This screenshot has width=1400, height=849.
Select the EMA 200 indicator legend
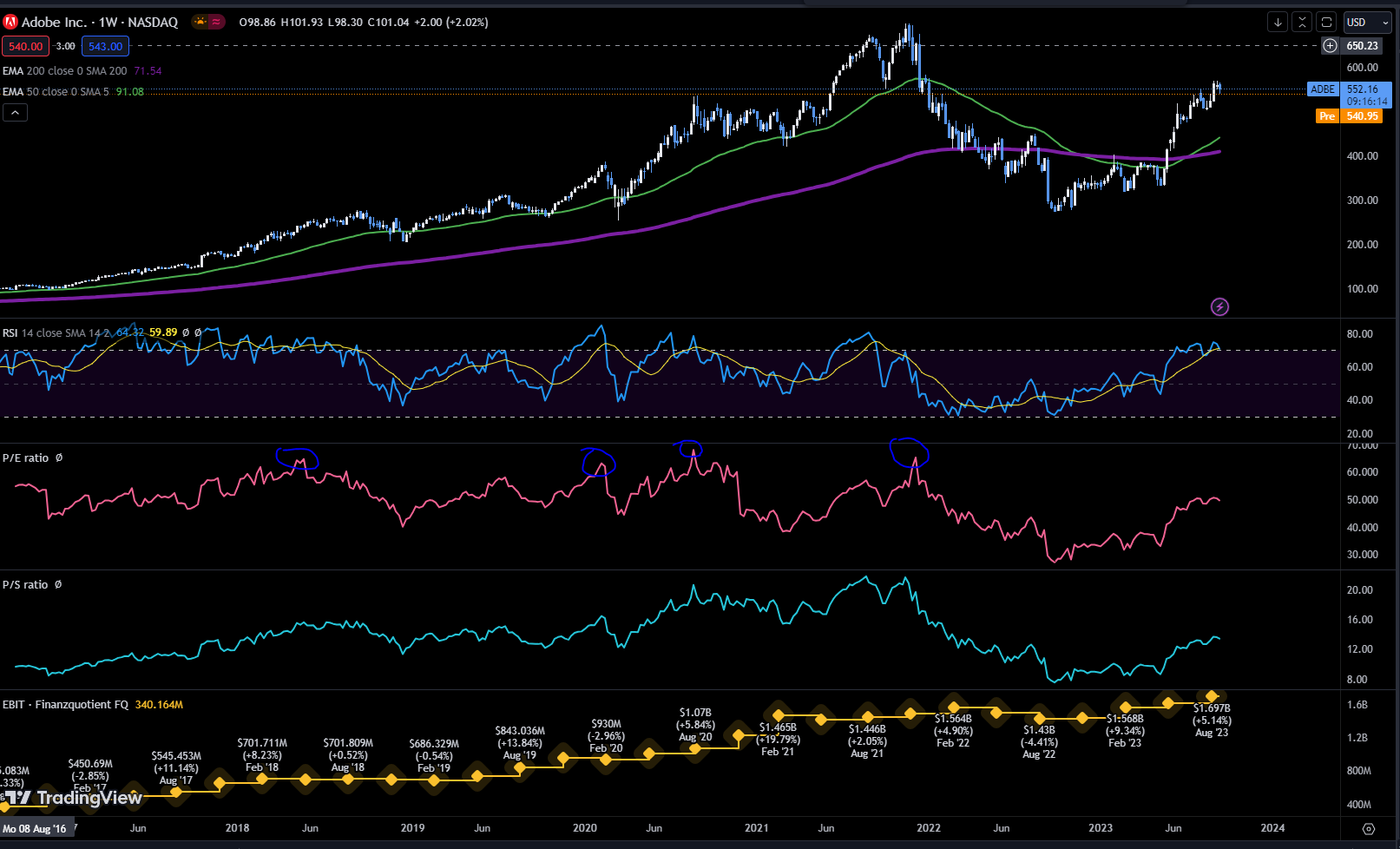pos(64,71)
